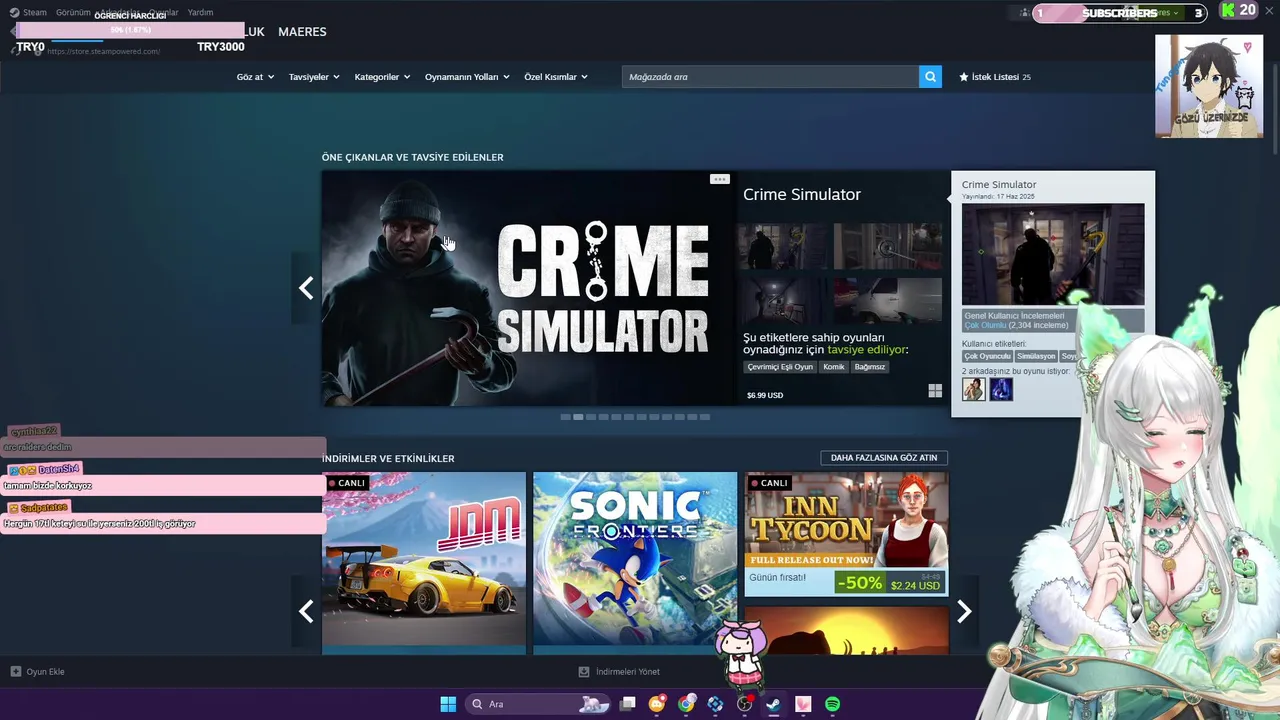This screenshot has height=720, width=1280.
Task: Open Windows Start menu
Action: tap(448, 704)
